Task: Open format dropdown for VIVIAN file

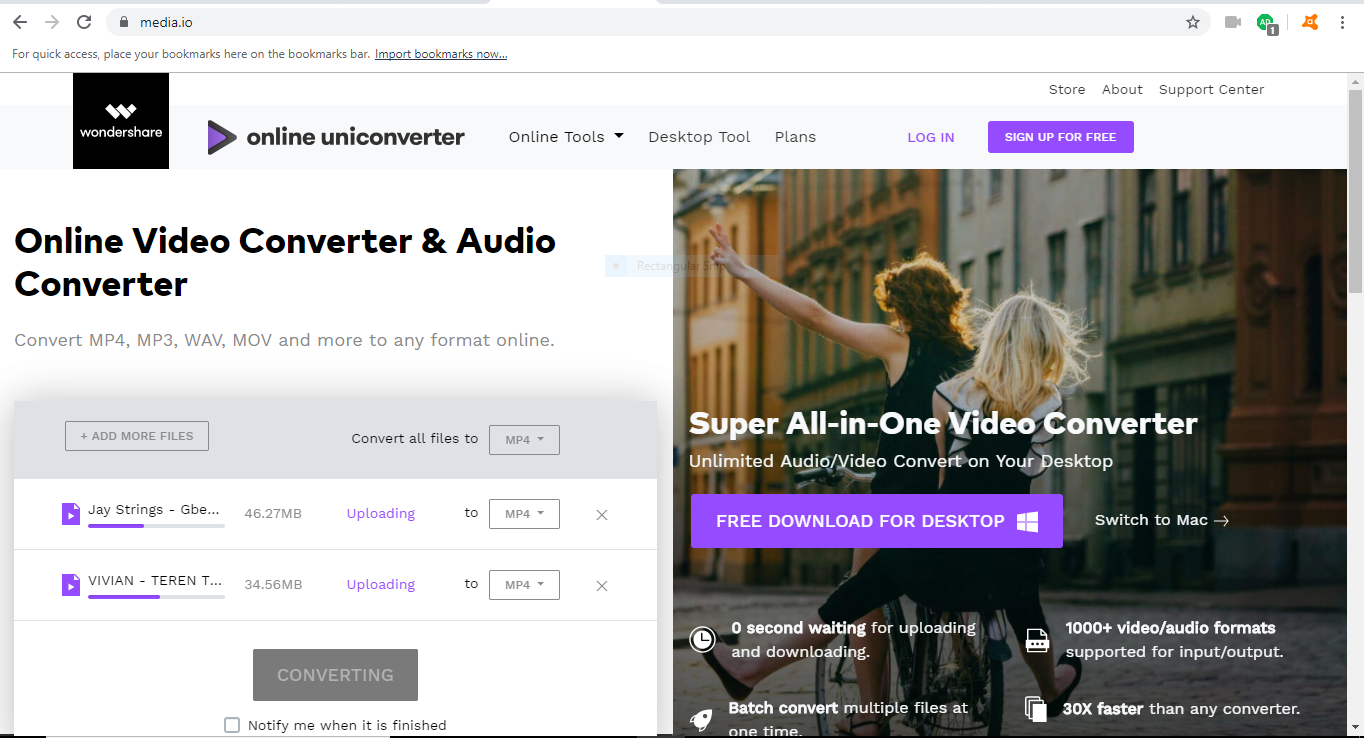Action: 524,584
